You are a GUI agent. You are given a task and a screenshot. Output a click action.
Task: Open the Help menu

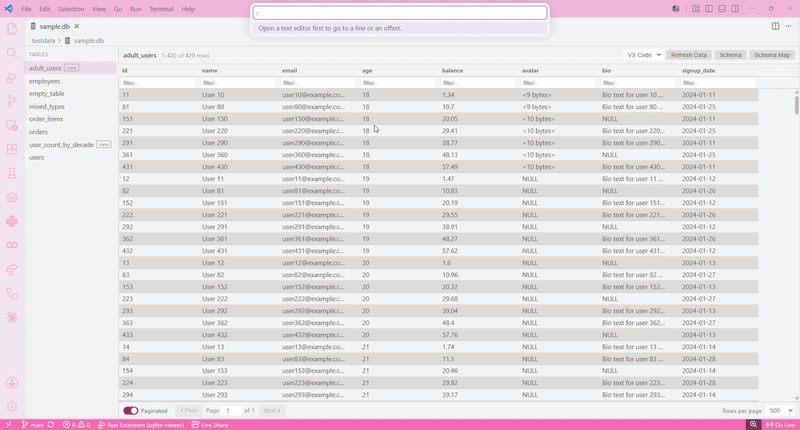(x=188, y=9)
